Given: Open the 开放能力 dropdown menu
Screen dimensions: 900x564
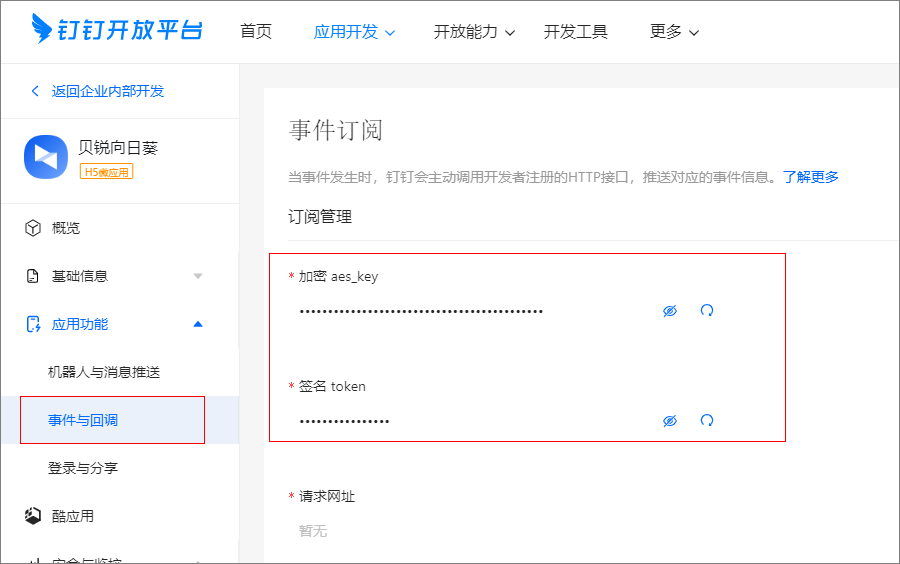Looking at the screenshot, I should pos(474,32).
